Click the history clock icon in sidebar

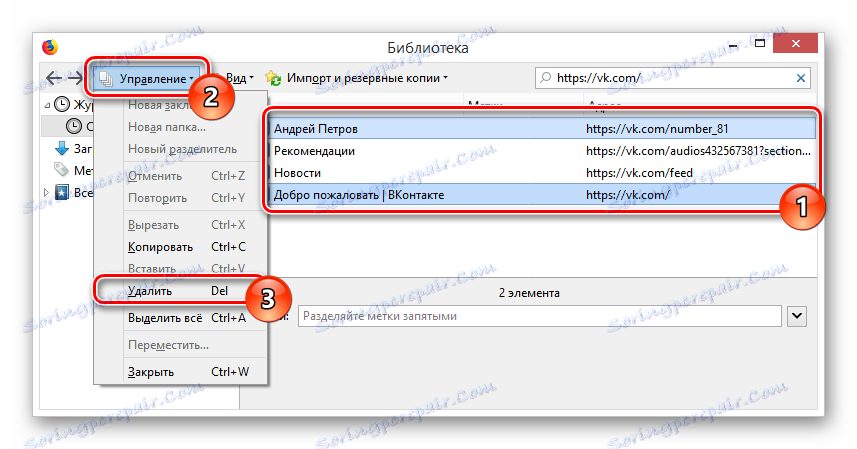coord(62,104)
